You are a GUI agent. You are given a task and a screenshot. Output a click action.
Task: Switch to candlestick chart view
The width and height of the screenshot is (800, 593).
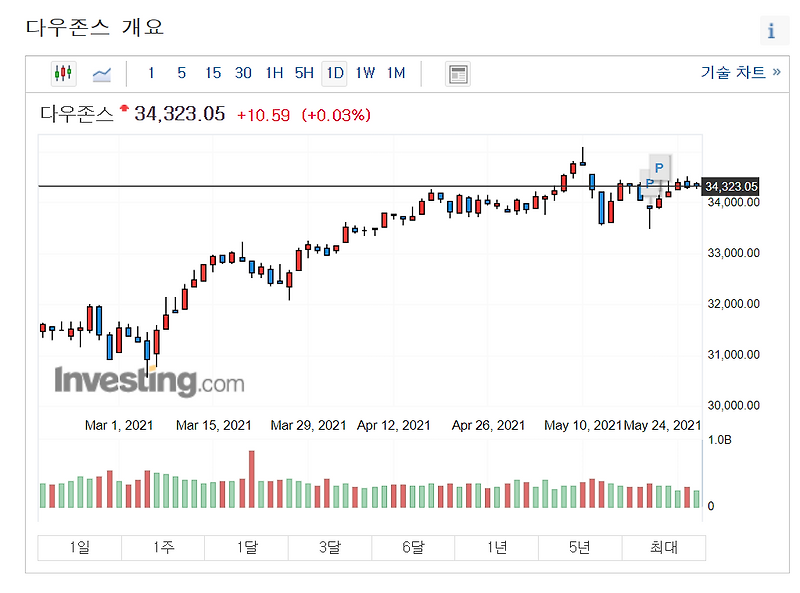pyautogui.click(x=63, y=73)
